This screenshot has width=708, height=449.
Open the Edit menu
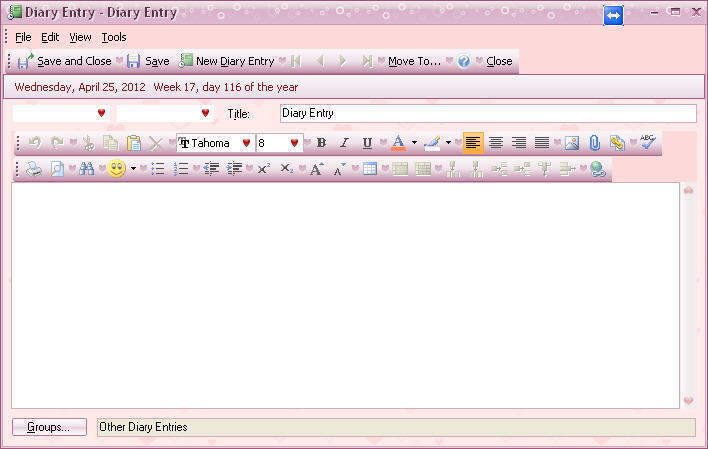click(x=50, y=37)
